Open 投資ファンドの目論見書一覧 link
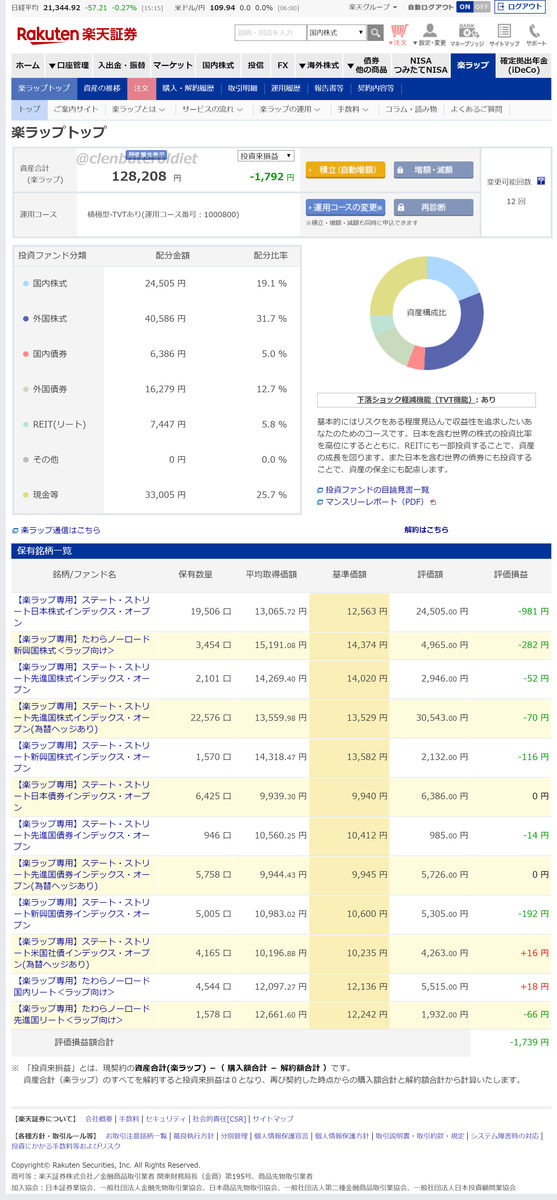The width and height of the screenshot is (557, 1200). 378,490
